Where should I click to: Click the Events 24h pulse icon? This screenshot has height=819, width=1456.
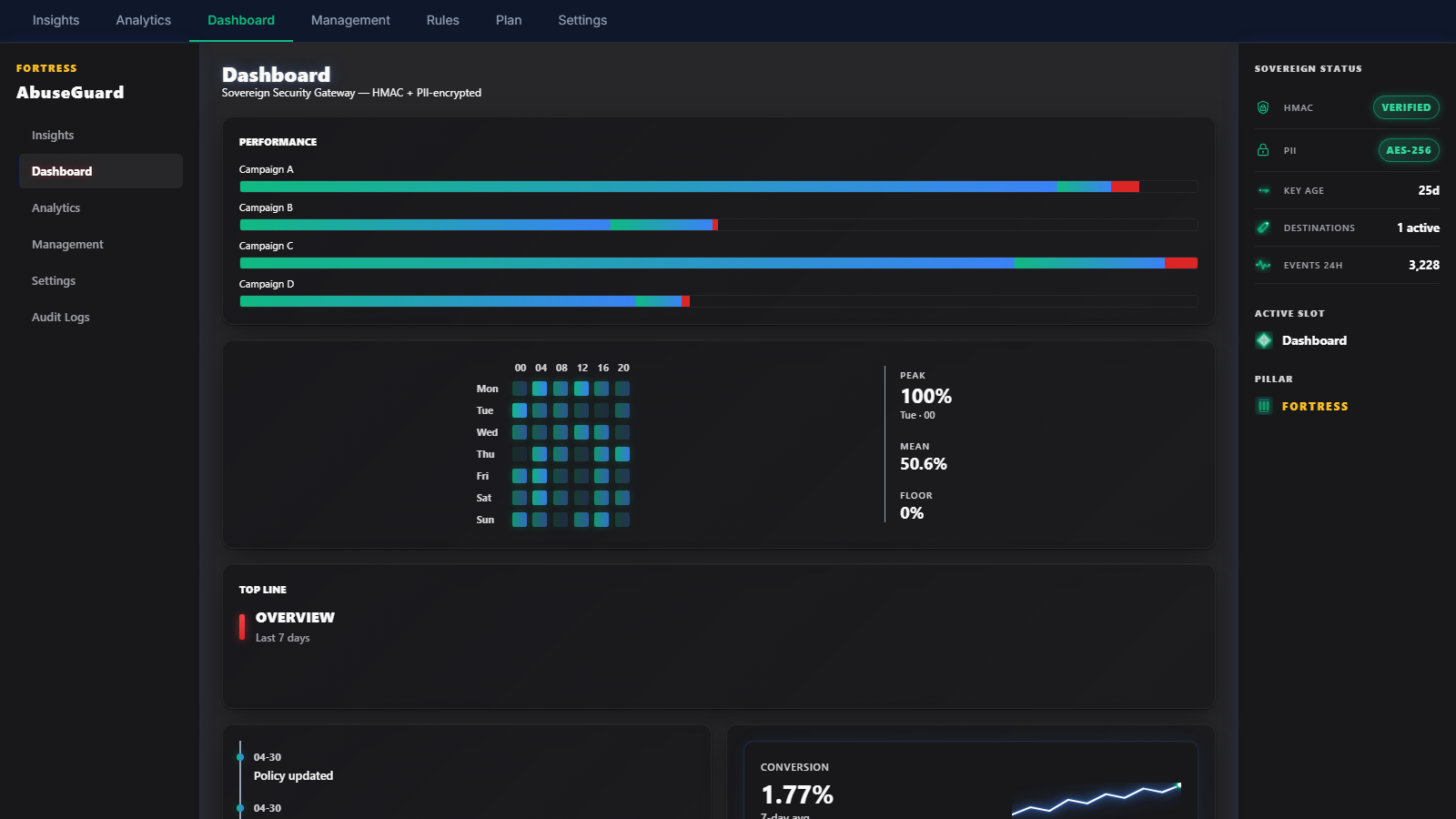(x=1263, y=265)
